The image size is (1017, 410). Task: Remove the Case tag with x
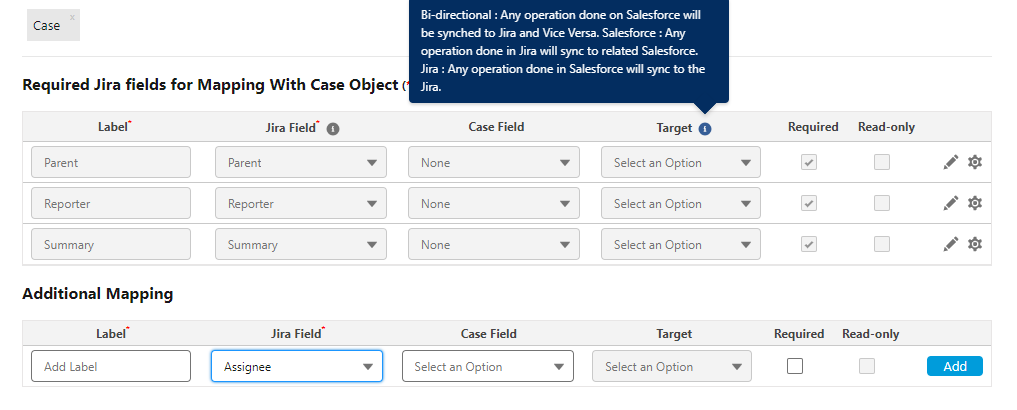coord(72,18)
